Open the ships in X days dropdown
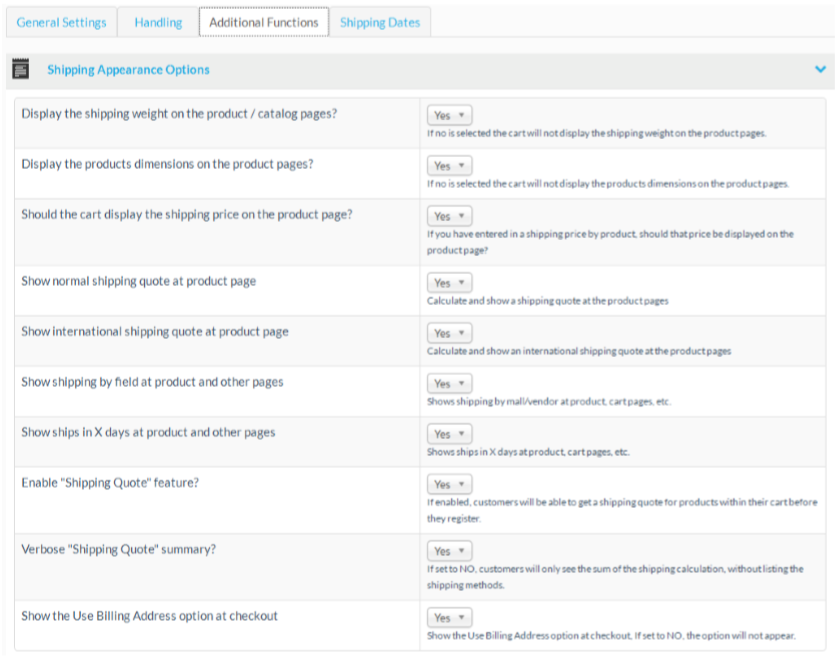Image resolution: width=835 pixels, height=658 pixels. click(x=449, y=434)
